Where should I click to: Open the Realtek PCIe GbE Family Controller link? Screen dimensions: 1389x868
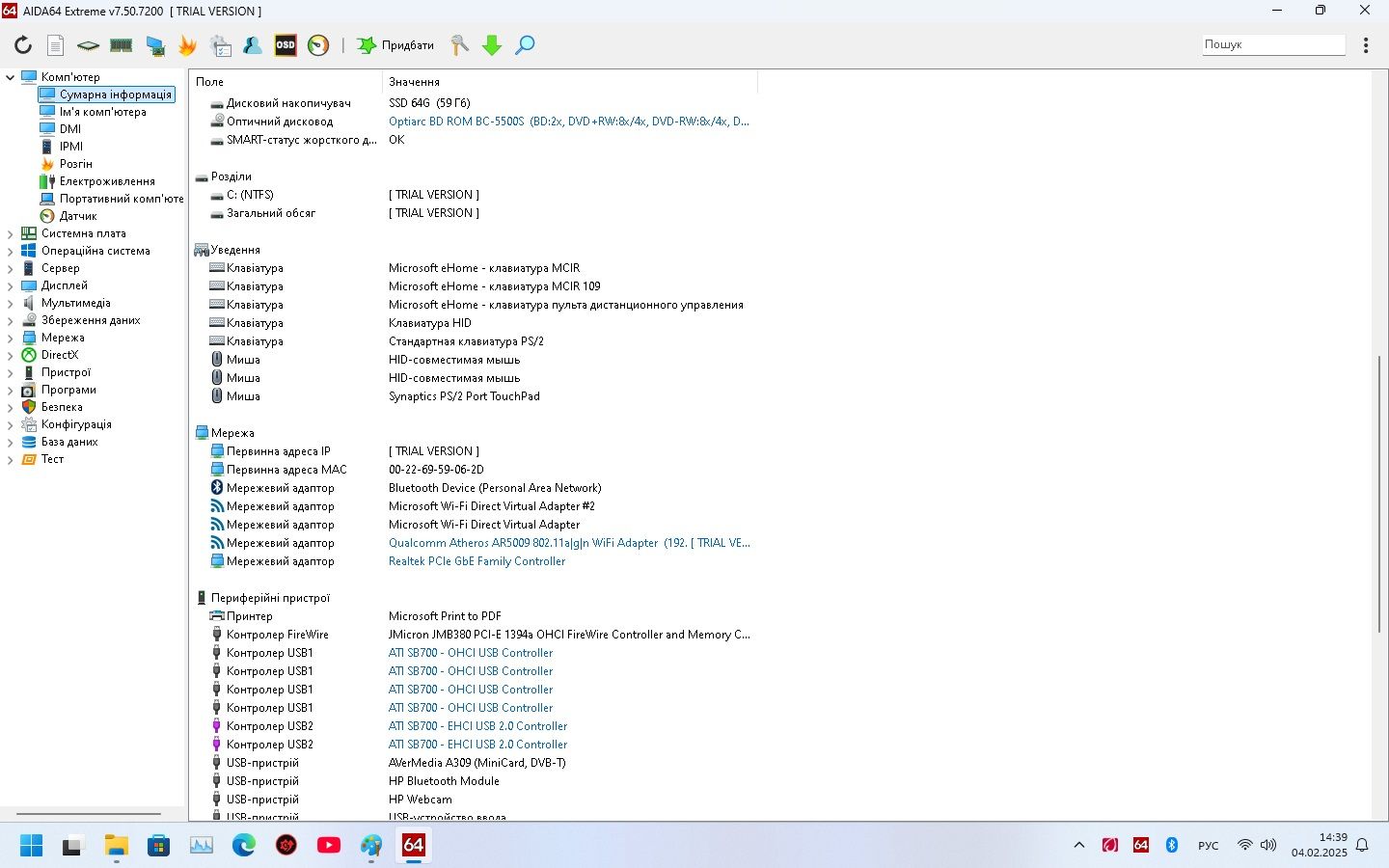(477, 561)
